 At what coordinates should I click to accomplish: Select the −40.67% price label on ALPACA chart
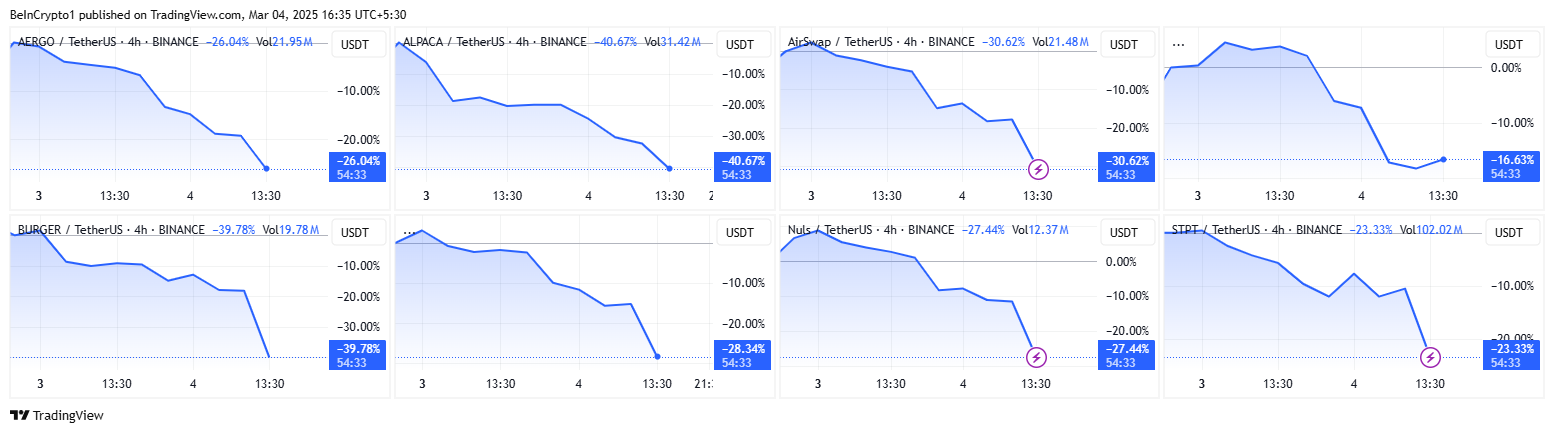[742, 160]
